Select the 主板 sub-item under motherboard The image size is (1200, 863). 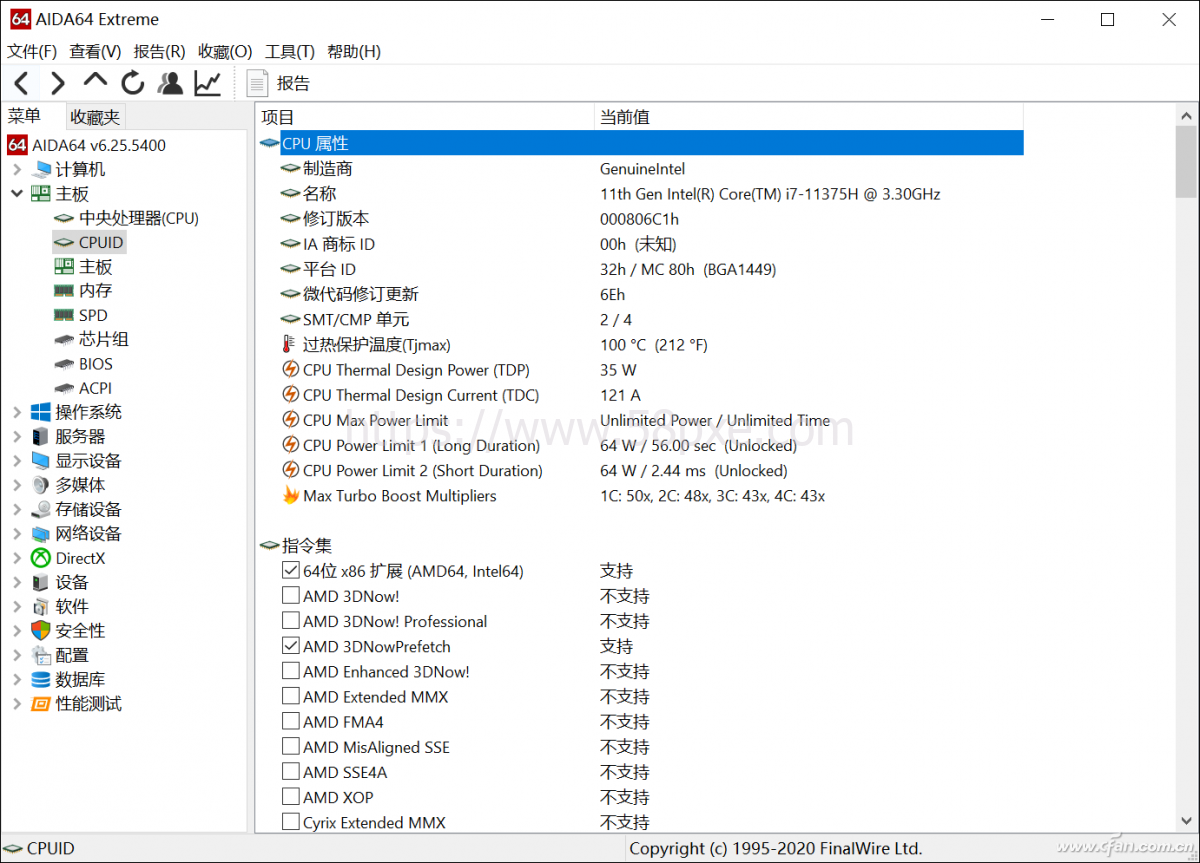coord(95,267)
